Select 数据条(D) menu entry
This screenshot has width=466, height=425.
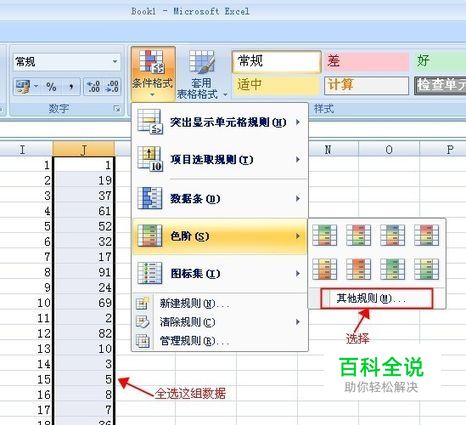coord(220,199)
